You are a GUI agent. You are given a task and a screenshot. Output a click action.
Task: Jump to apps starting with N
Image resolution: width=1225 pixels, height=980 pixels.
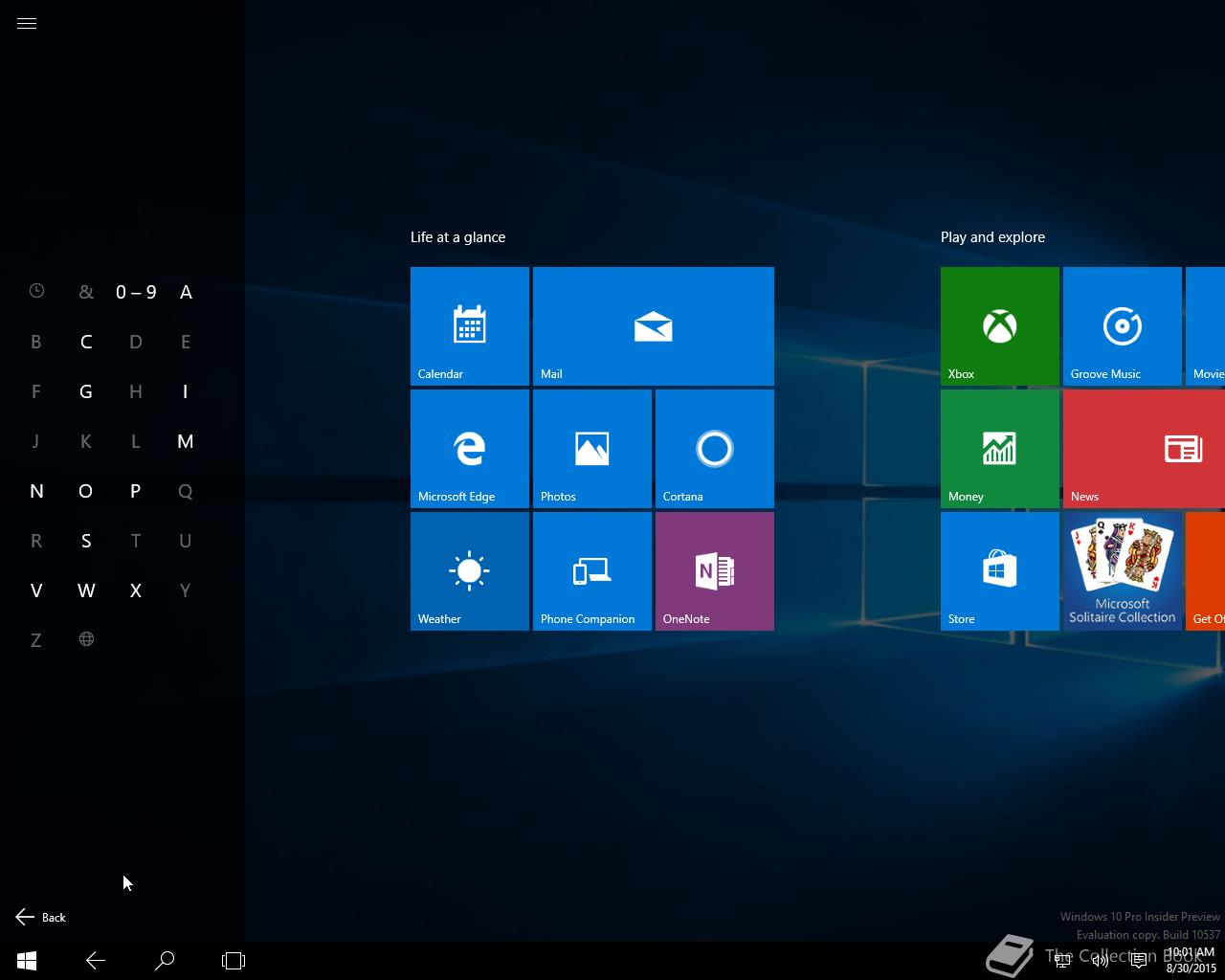36,491
